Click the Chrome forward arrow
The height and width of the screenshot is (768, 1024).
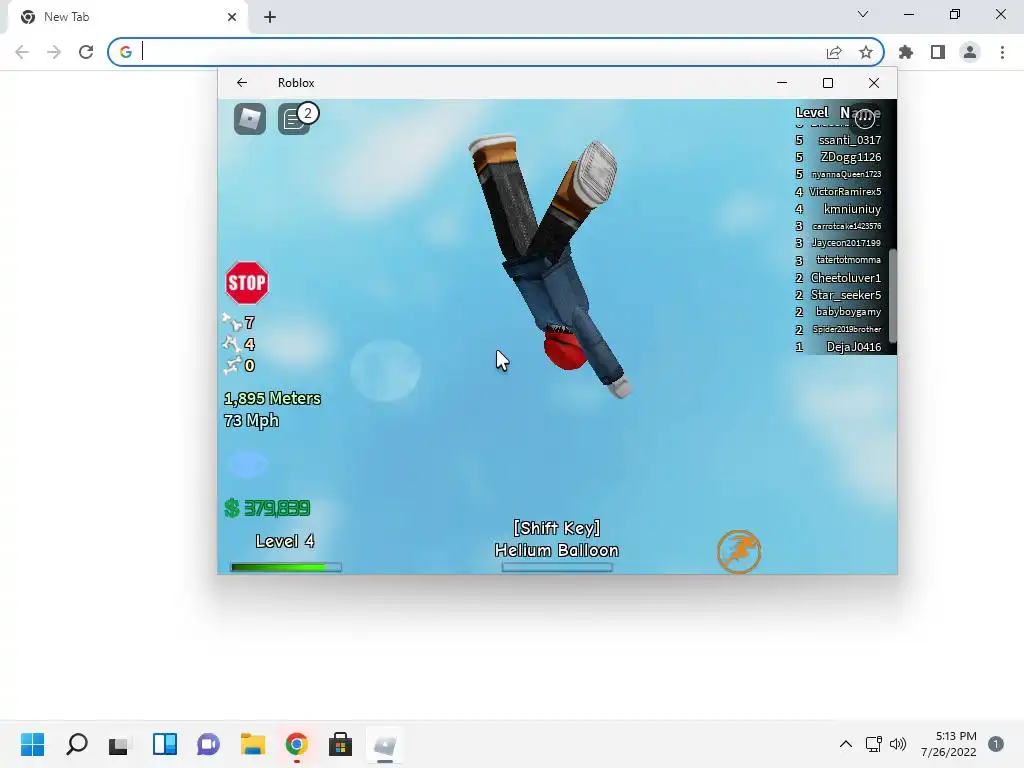click(x=54, y=52)
